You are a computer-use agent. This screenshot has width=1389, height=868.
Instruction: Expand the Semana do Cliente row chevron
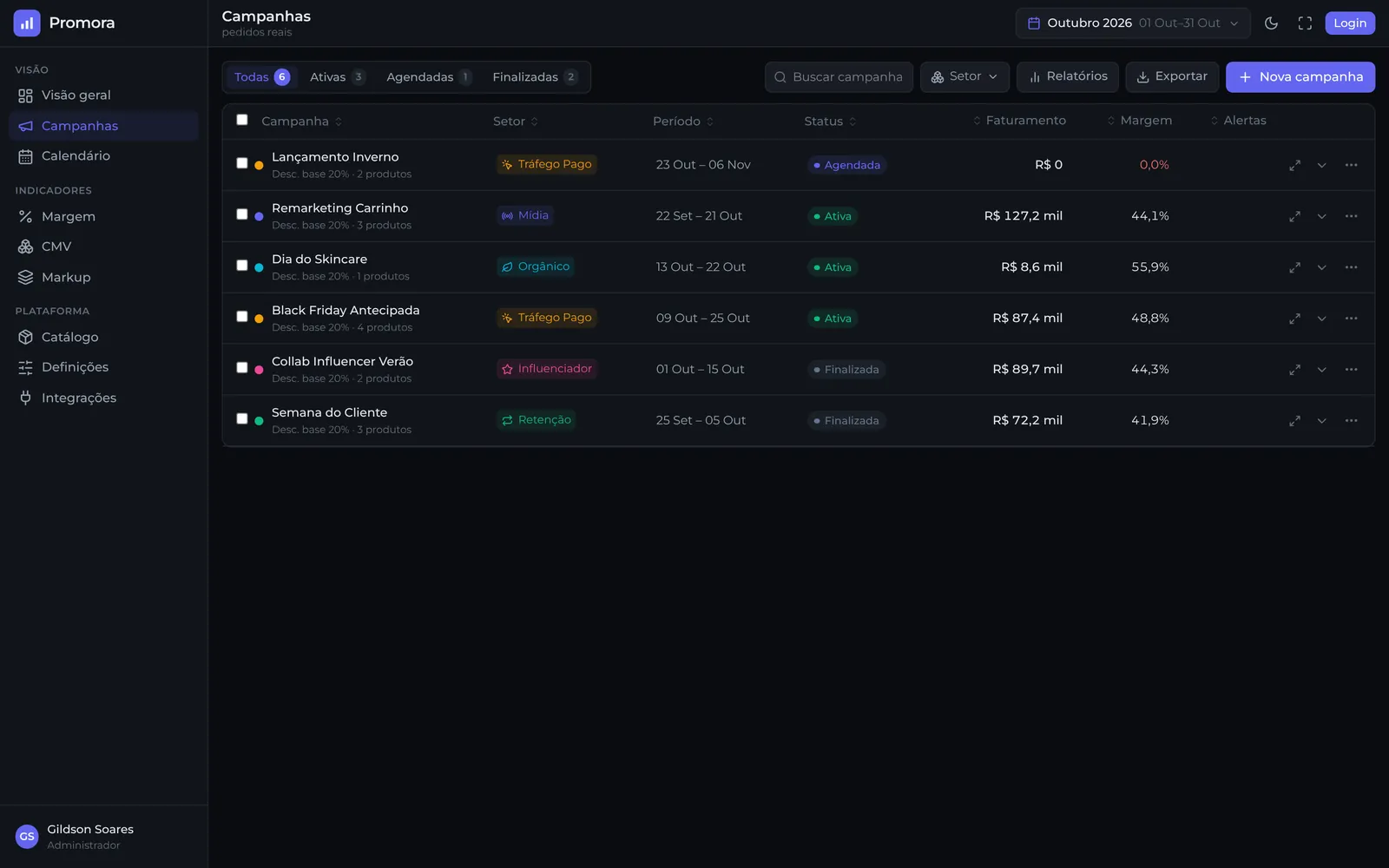pyautogui.click(x=1321, y=421)
